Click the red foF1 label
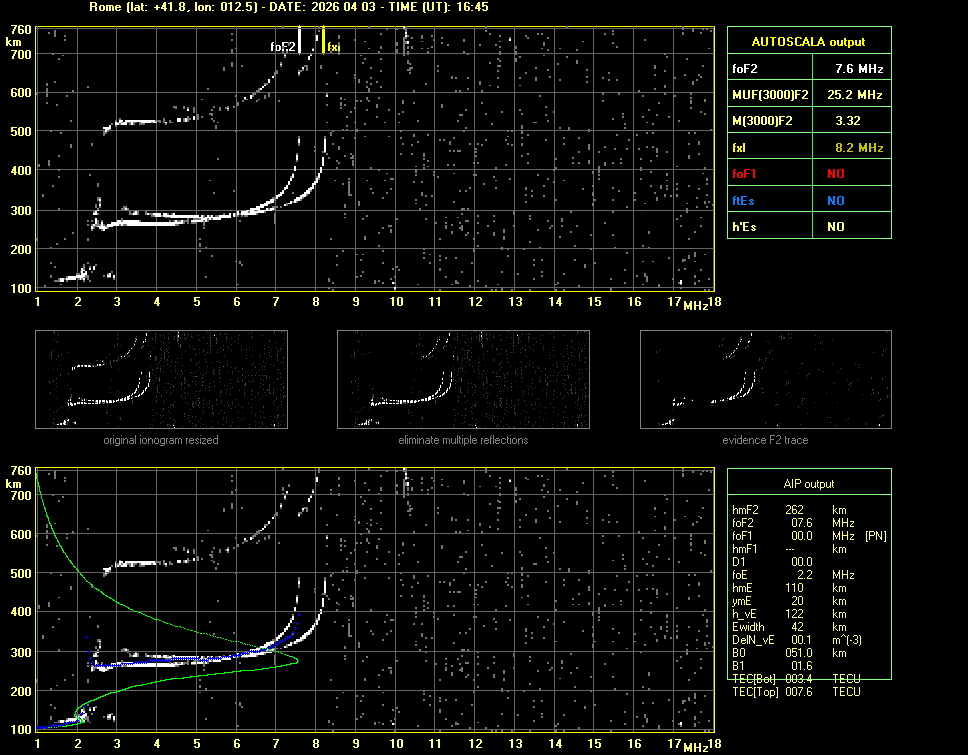The width and height of the screenshot is (968, 755). [745, 174]
